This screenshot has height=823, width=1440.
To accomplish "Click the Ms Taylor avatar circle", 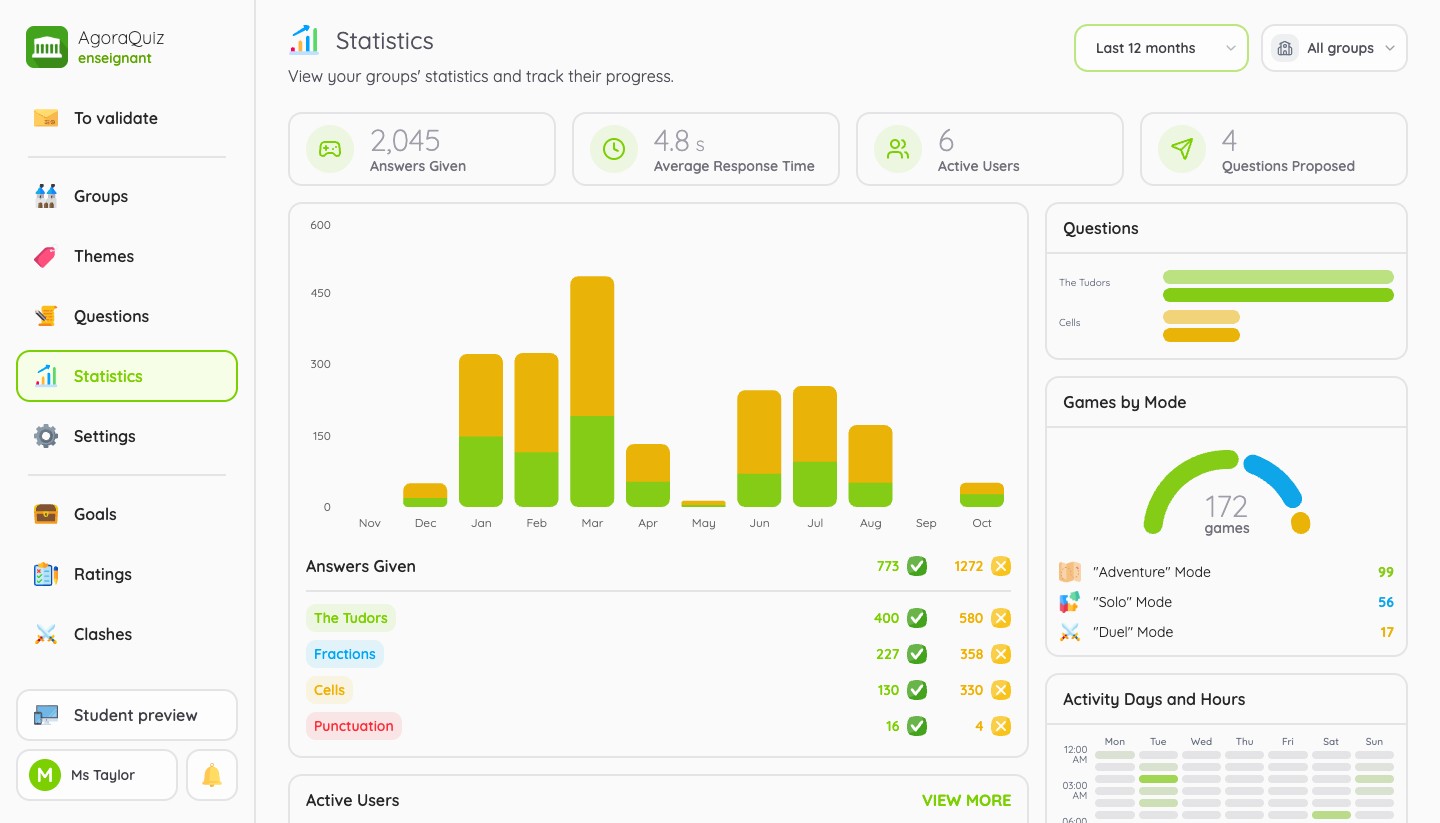I will pos(45,775).
